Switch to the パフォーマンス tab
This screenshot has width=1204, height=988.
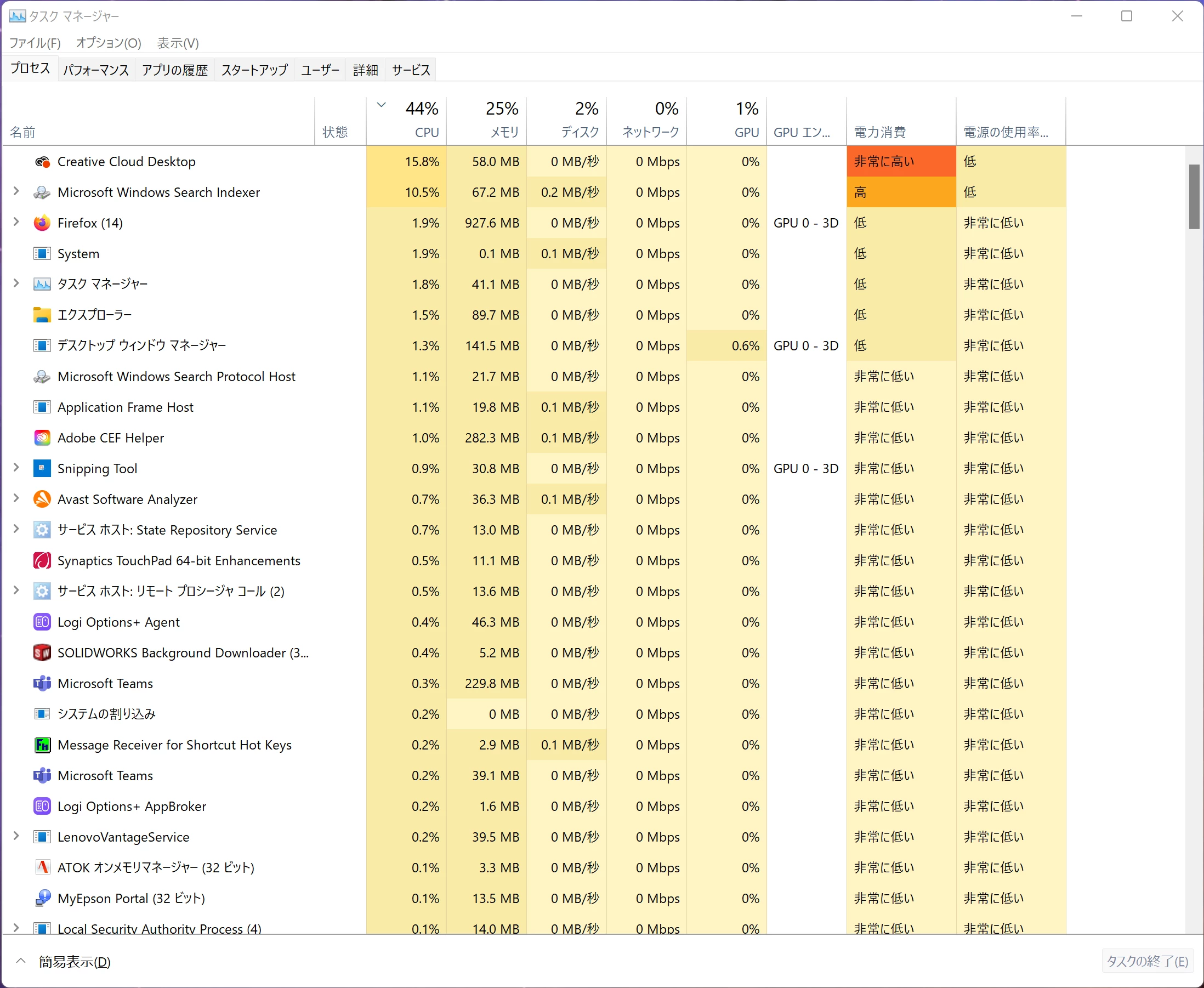tap(95, 70)
